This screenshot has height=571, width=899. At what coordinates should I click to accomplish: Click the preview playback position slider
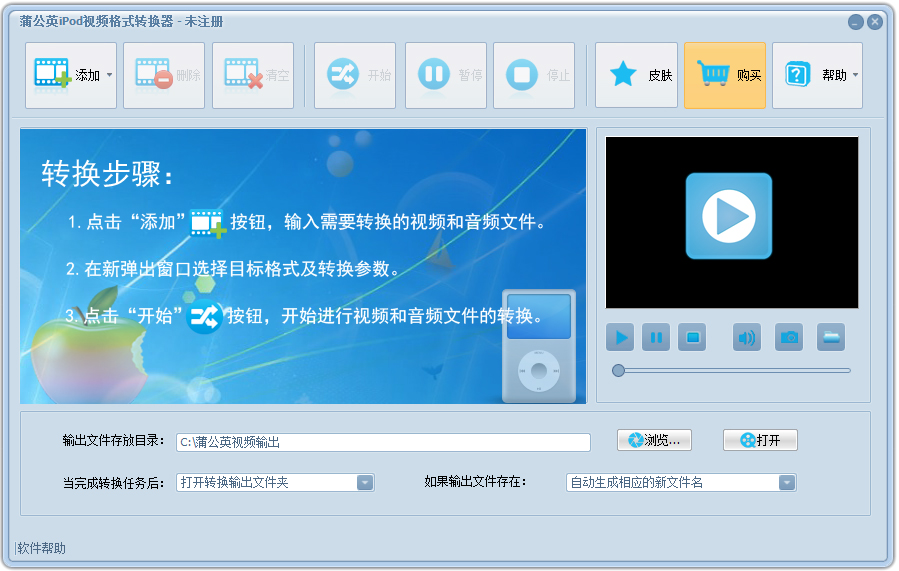pyautogui.click(x=732, y=370)
